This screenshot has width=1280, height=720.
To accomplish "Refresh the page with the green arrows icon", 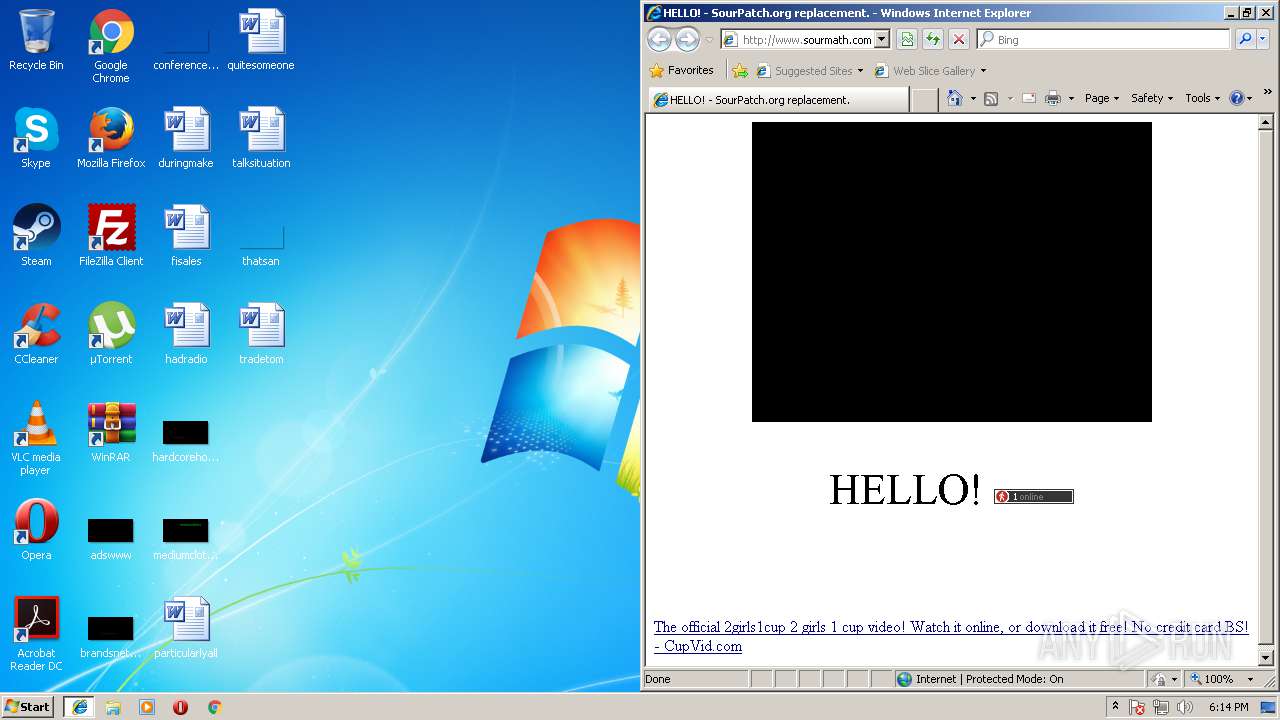I will [x=933, y=39].
